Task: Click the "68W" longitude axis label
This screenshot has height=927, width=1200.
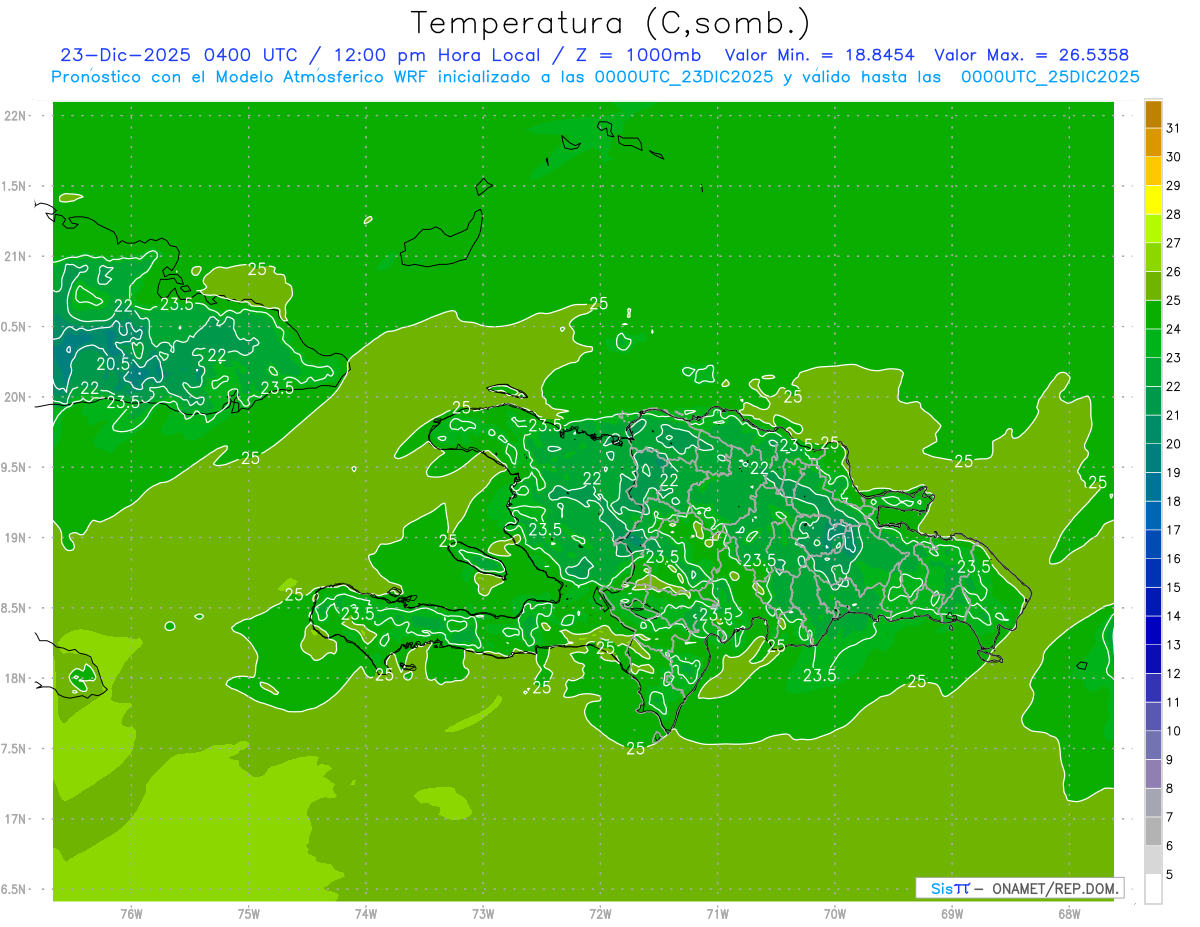Action: pyautogui.click(x=1069, y=914)
